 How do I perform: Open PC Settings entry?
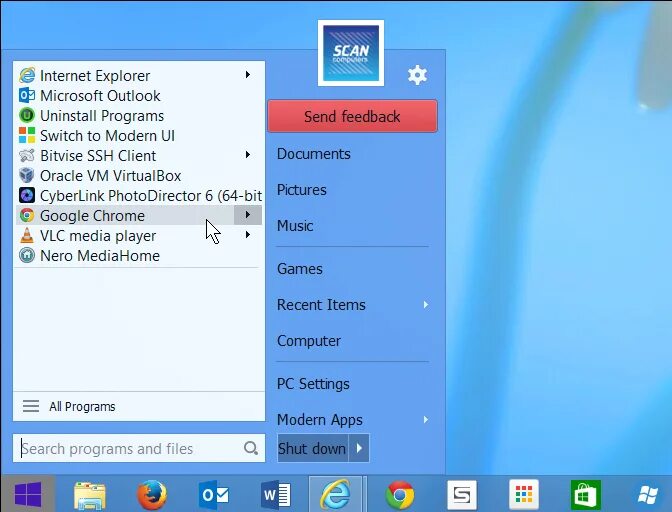coord(313,384)
